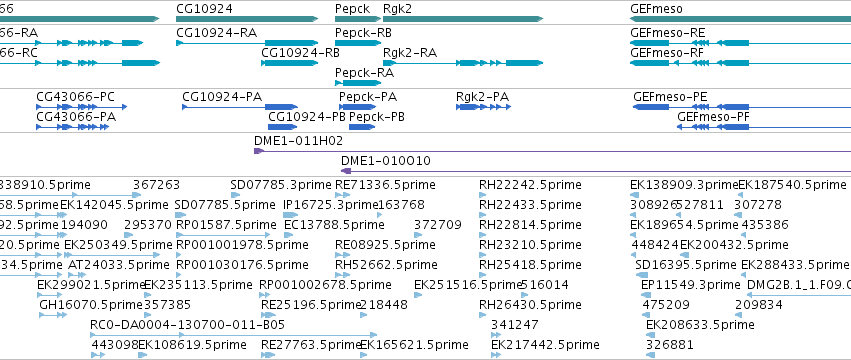This screenshot has height=360, width=851.
Task: Click the DME1-010O10 purple feature marker
Action: pyautogui.click(x=346, y=171)
